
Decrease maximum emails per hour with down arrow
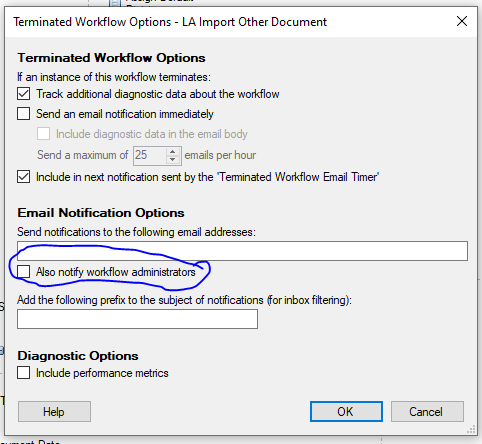[x=172, y=159]
